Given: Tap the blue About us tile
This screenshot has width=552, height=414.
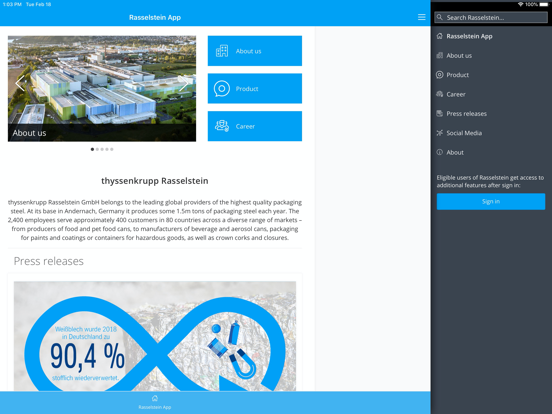Looking at the screenshot, I should point(255,51).
